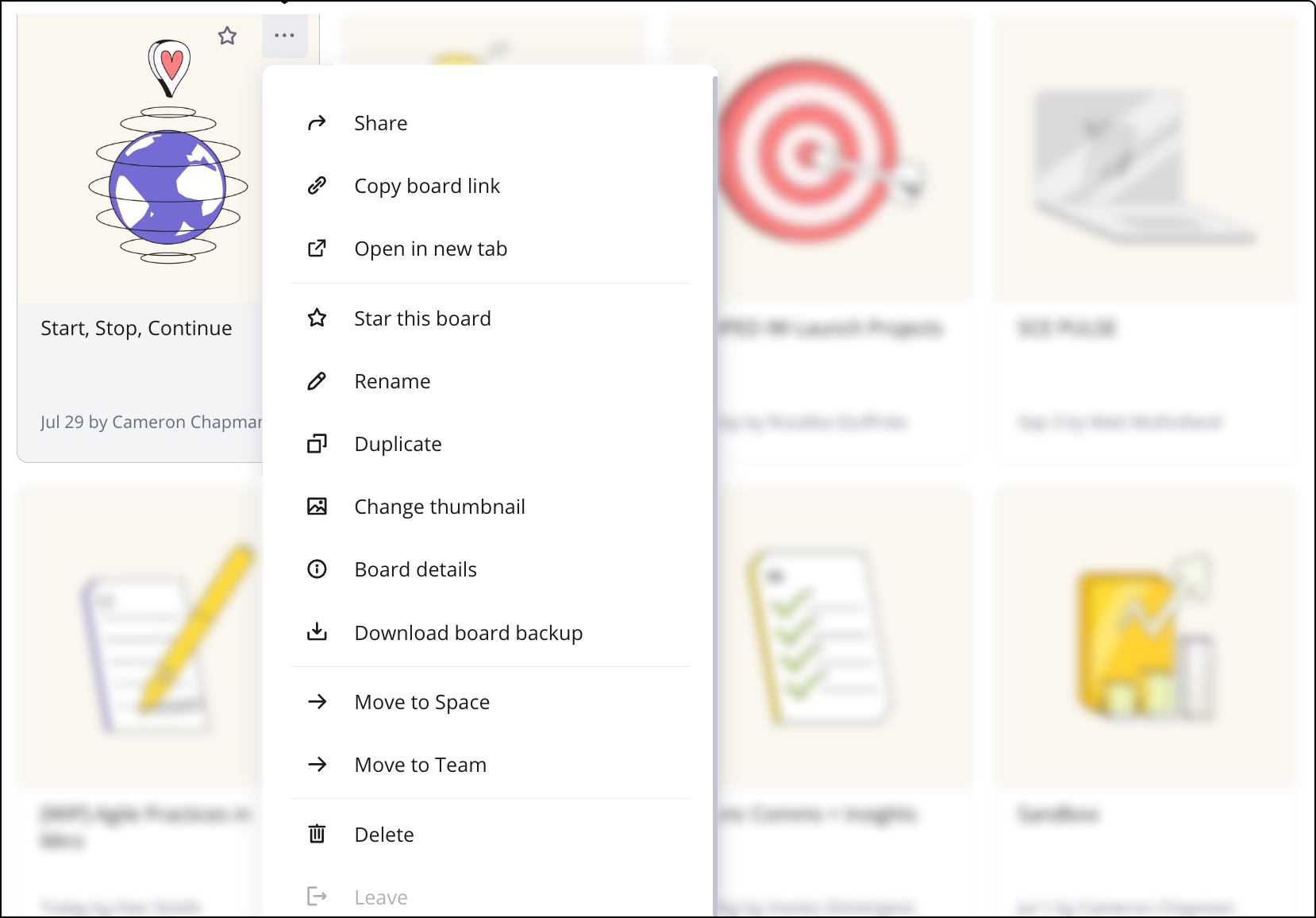The image size is (1316, 918).
Task: Click the pencil Rename icon
Action: [317, 381]
